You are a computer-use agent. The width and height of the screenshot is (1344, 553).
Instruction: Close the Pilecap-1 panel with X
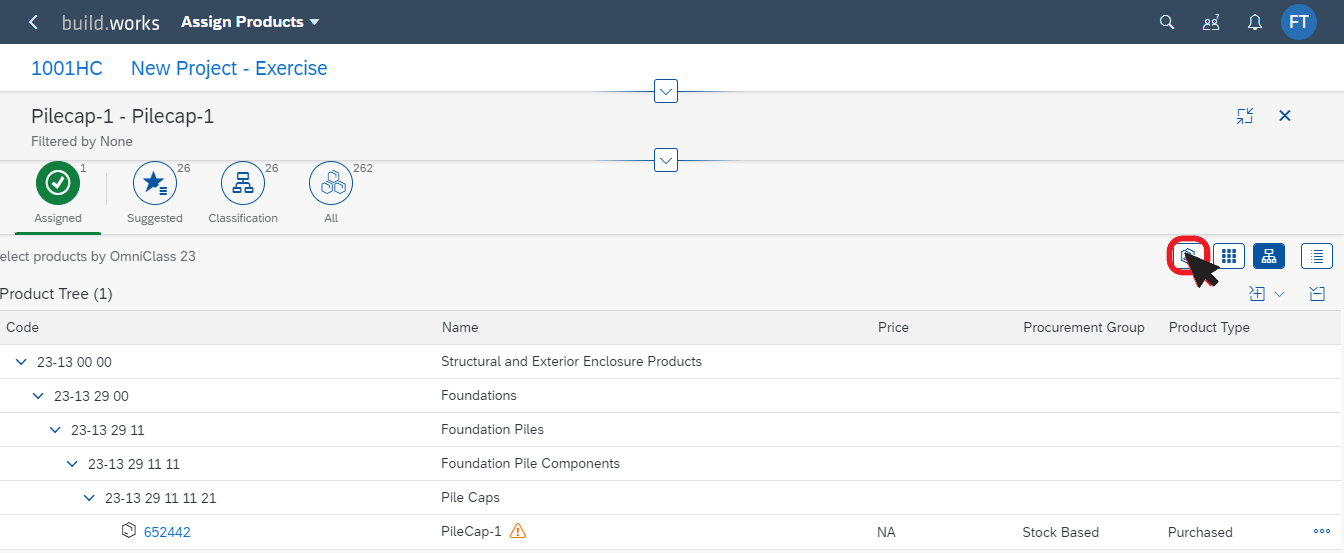pyautogui.click(x=1285, y=116)
